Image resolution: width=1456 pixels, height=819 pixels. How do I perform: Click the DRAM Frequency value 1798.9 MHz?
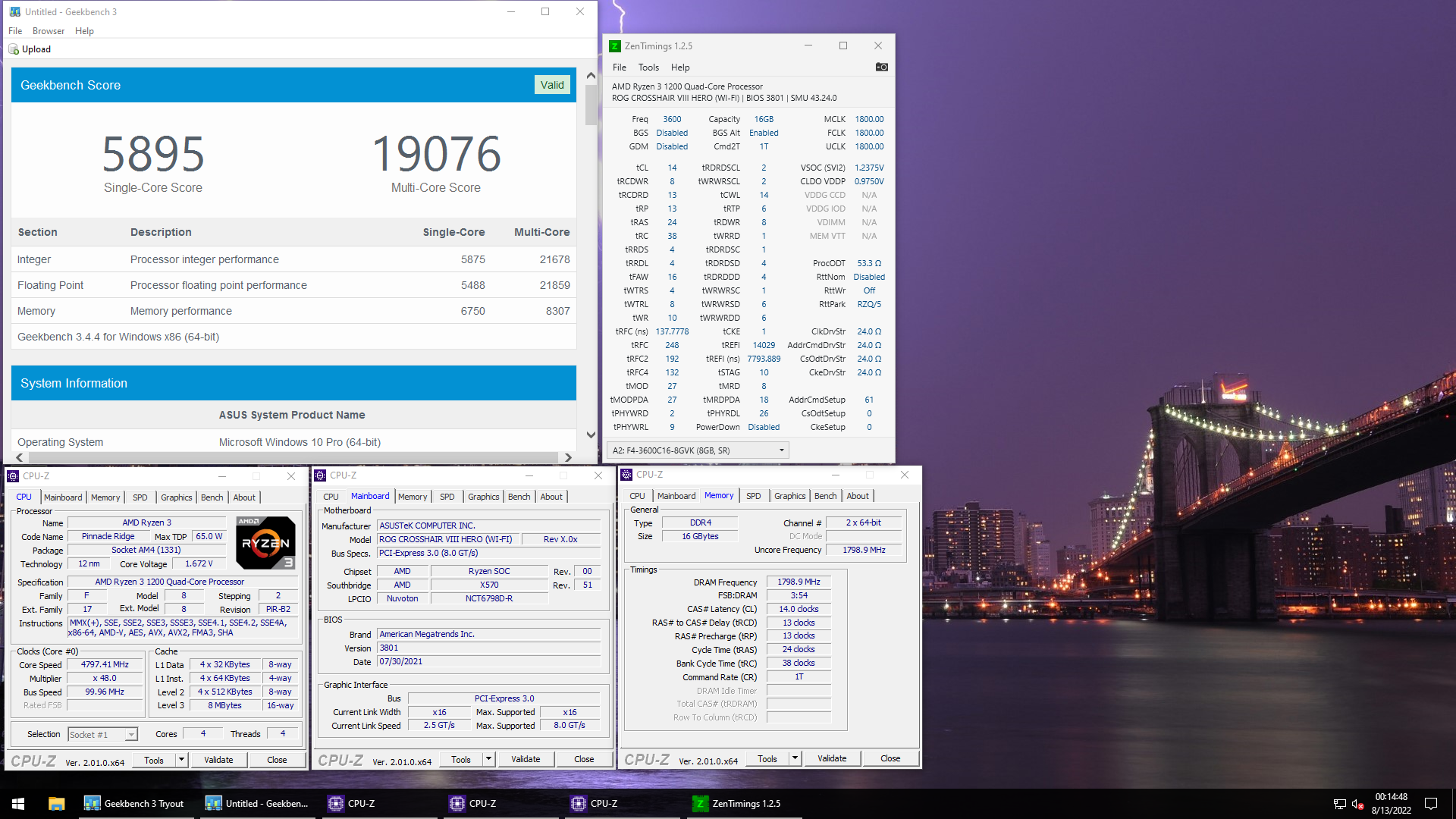[799, 582]
